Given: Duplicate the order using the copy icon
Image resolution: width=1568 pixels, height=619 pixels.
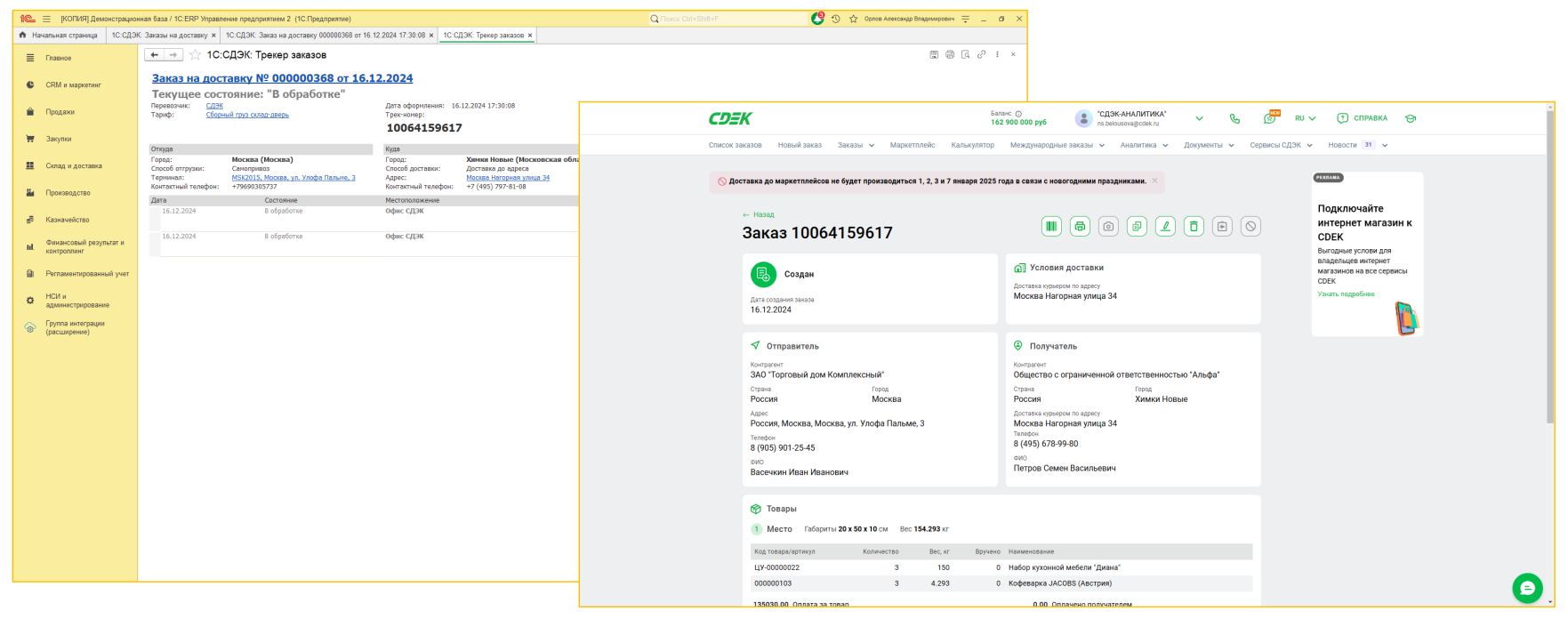Looking at the screenshot, I should point(1137,227).
